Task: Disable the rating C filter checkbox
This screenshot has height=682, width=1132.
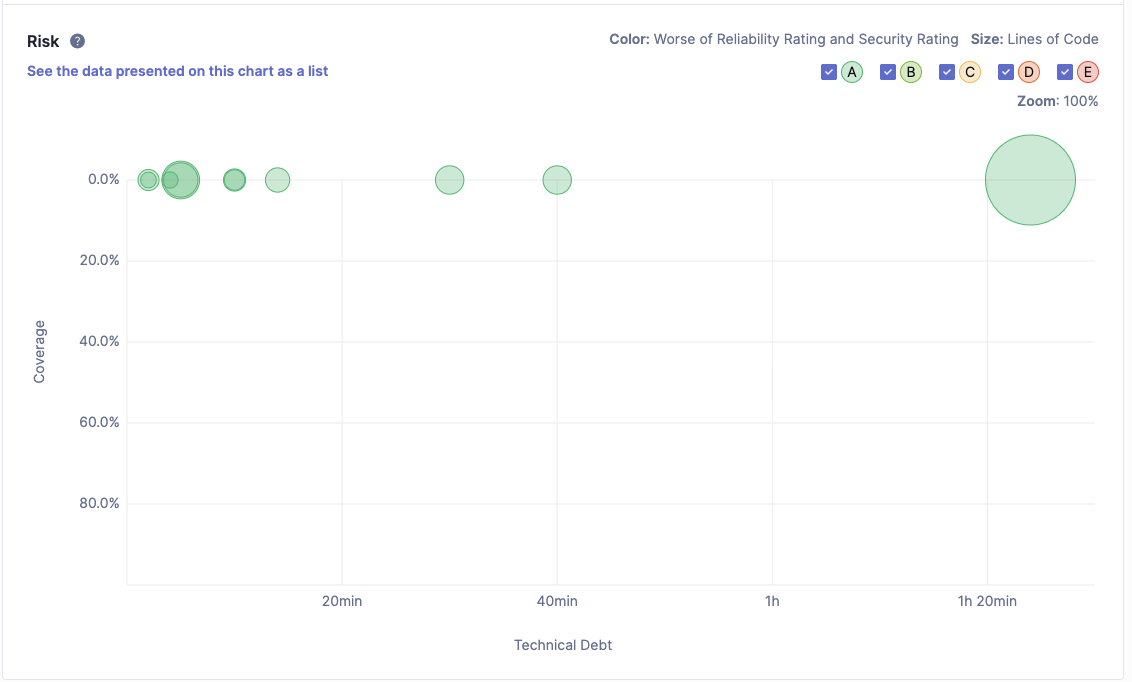Action: click(946, 72)
